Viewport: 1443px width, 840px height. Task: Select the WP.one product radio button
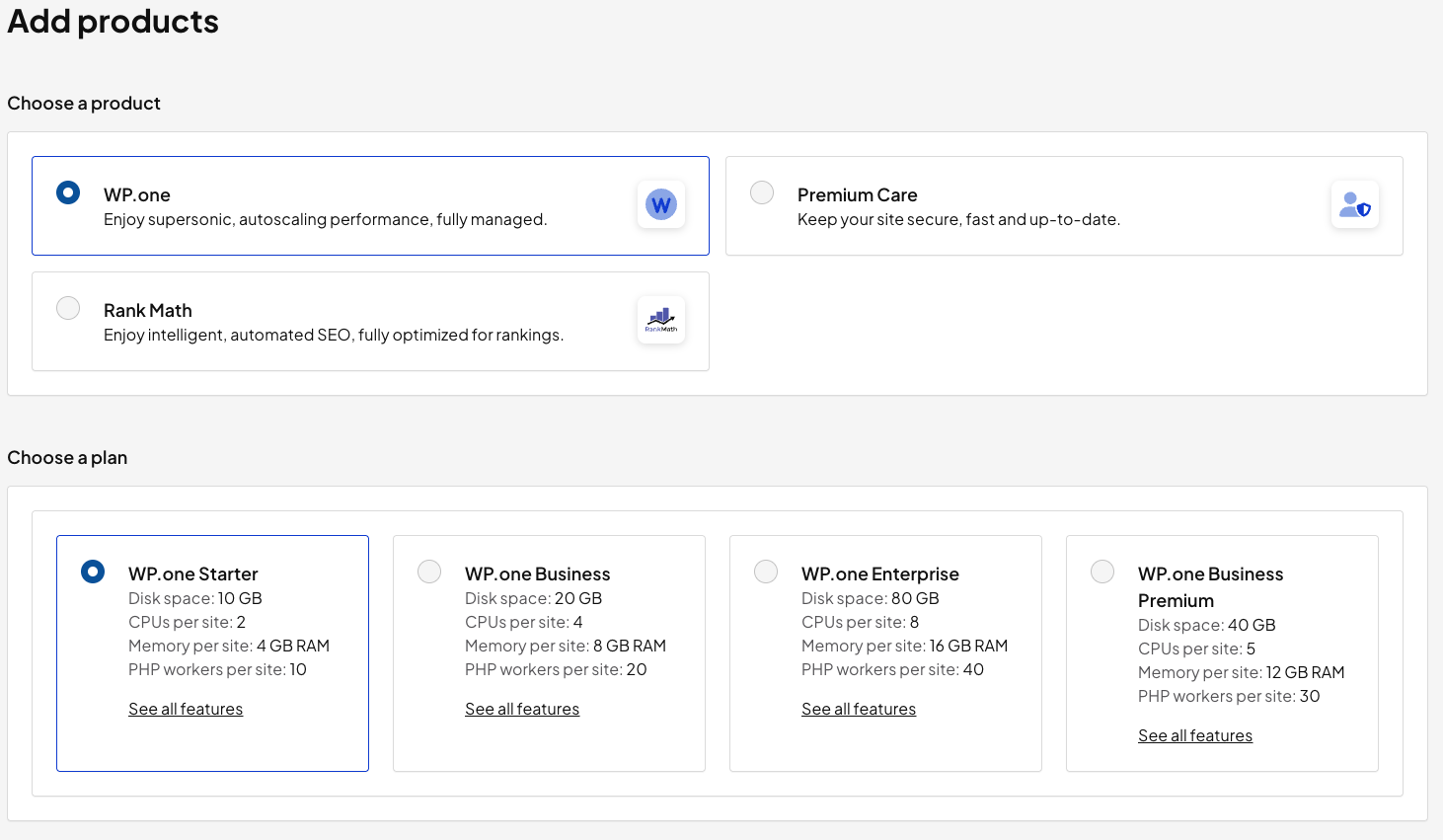[x=68, y=192]
